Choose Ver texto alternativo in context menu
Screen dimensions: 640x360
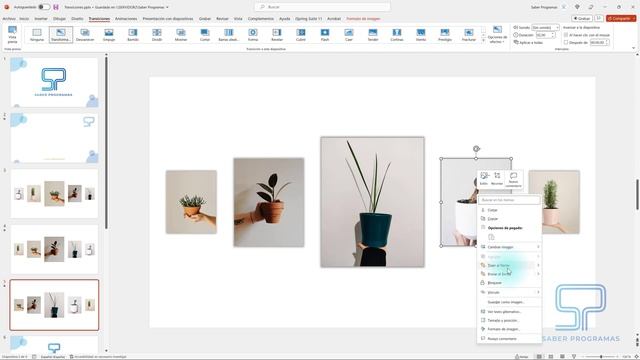(510, 311)
